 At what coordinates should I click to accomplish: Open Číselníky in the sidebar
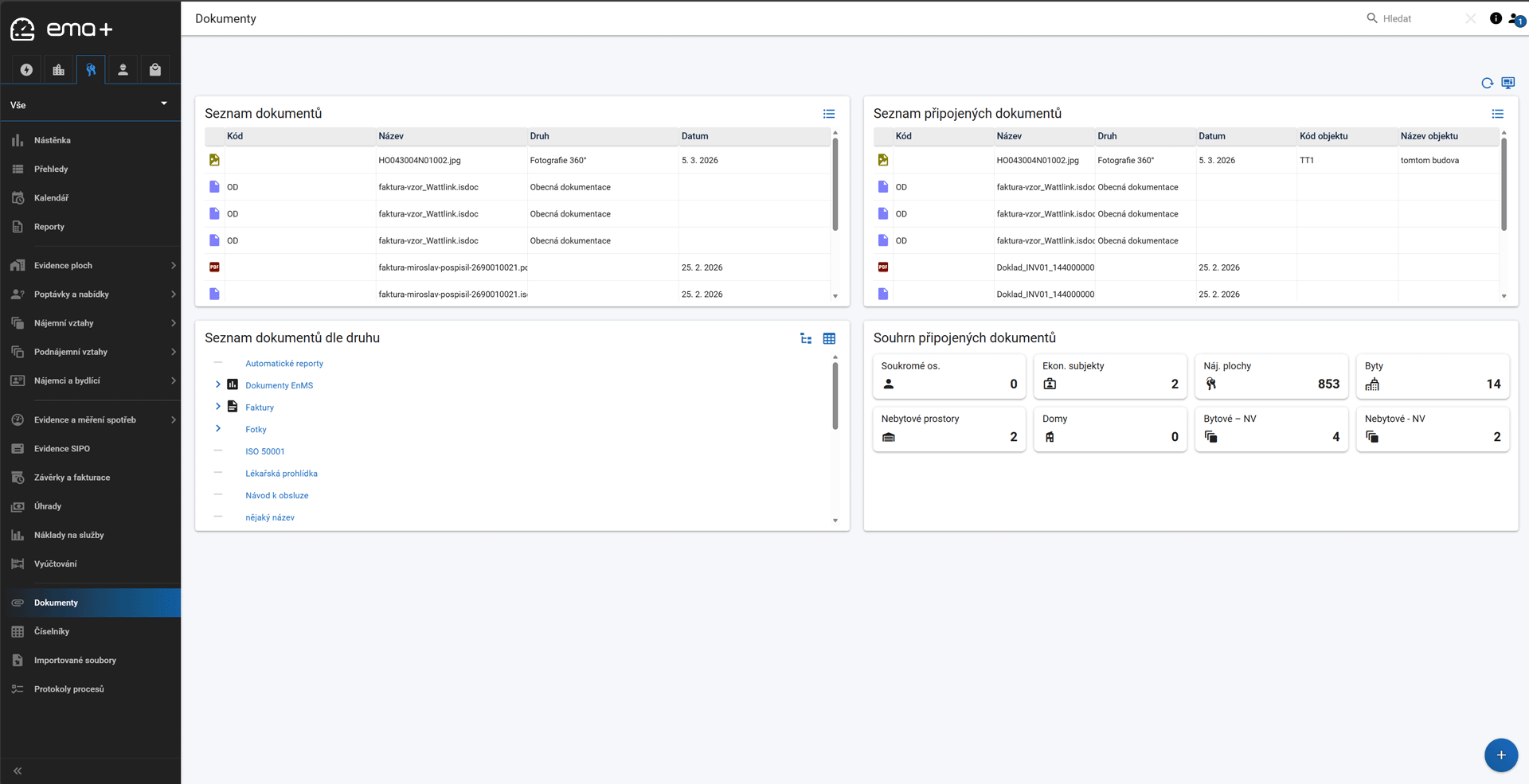click(52, 631)
